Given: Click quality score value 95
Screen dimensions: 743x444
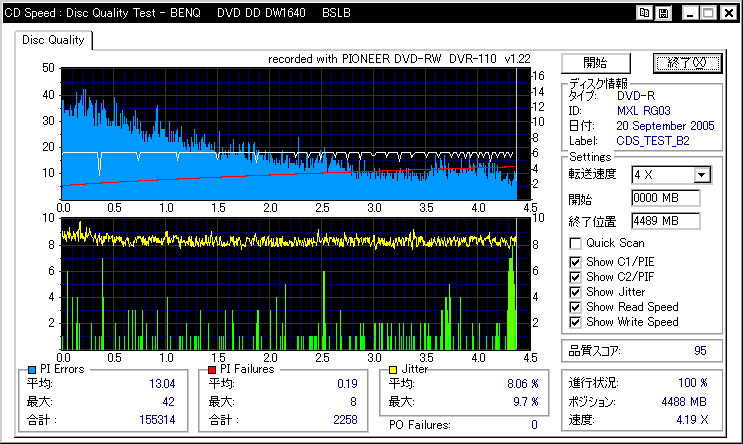Looking at the screenshot, I should [x=700, y=351].
